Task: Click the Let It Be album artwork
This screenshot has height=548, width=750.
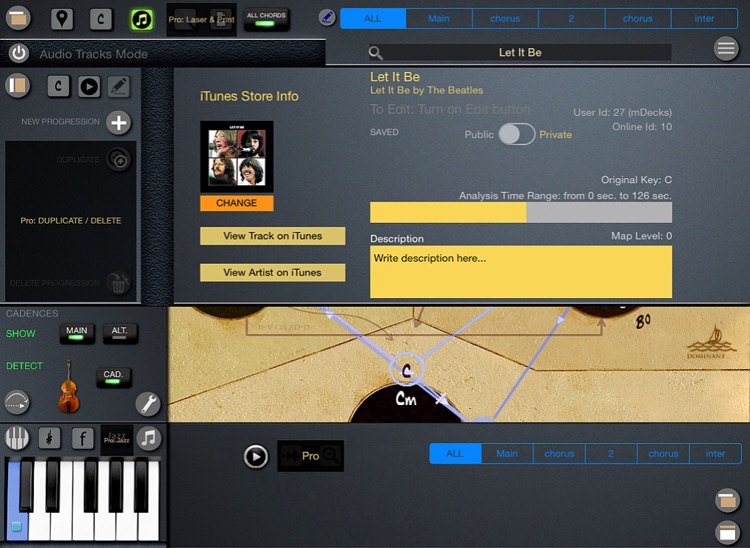Action: click(x=237, y=156)
